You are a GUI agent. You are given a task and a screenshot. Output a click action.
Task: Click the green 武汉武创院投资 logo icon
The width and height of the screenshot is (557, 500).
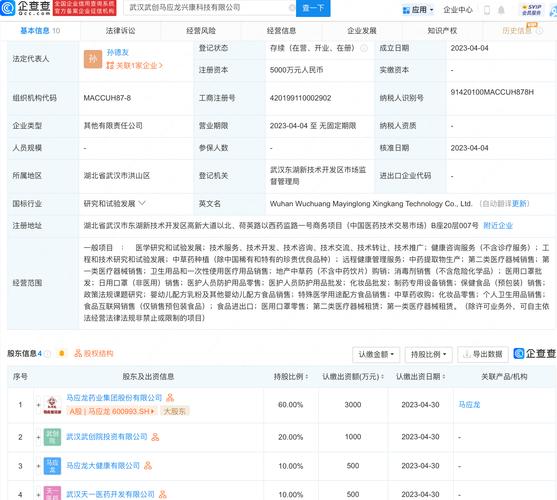(52, 437)
